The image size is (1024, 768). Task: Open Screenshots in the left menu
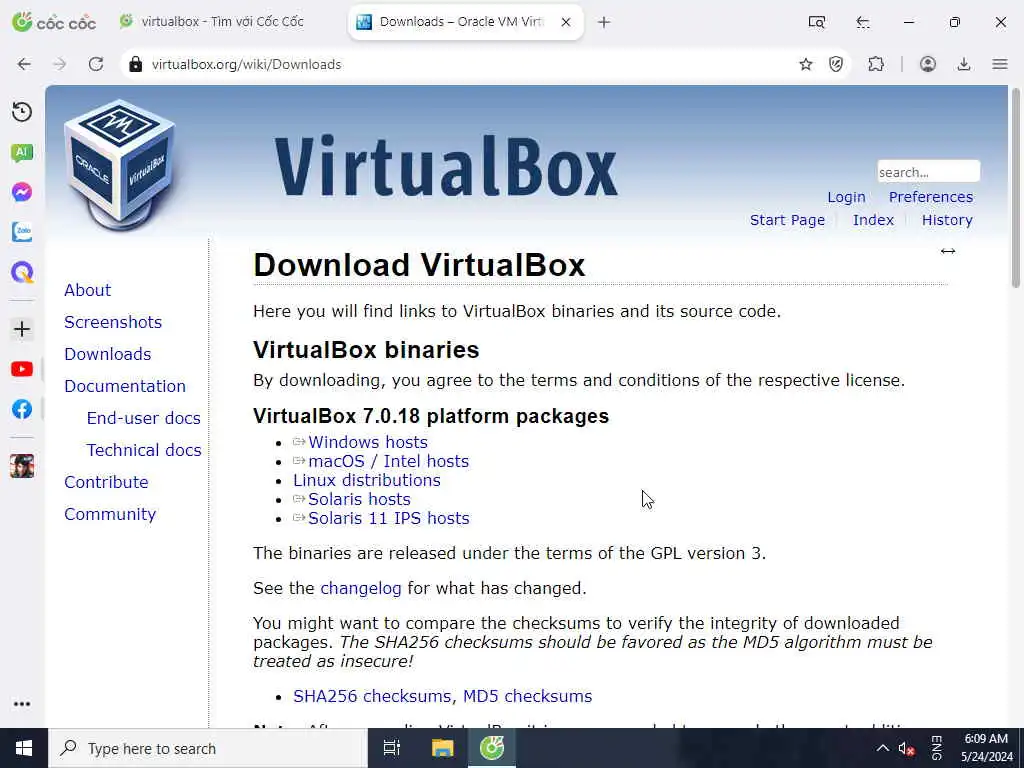(113, 322)
